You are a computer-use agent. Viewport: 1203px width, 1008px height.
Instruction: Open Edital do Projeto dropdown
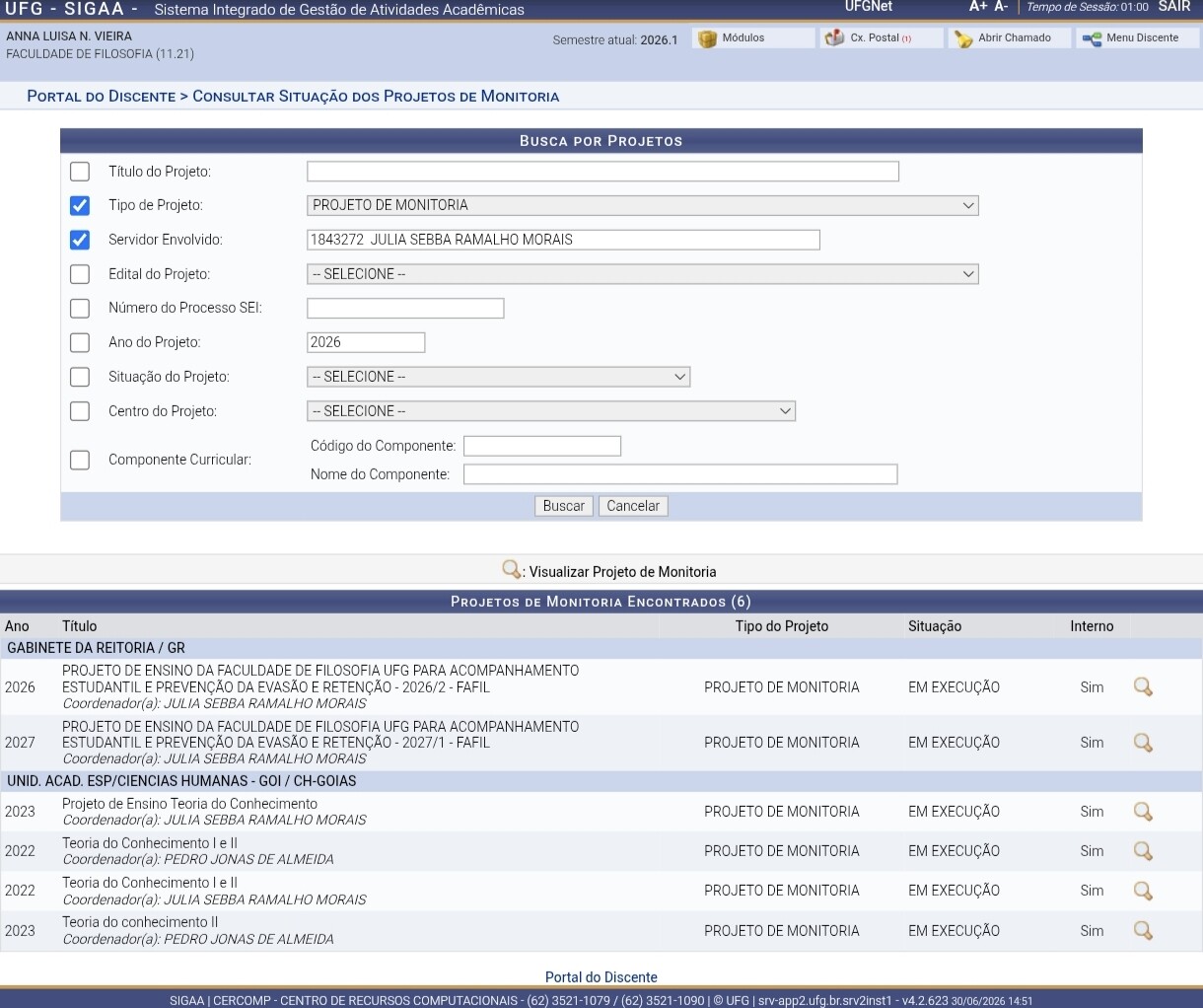(x=643, y=274)
